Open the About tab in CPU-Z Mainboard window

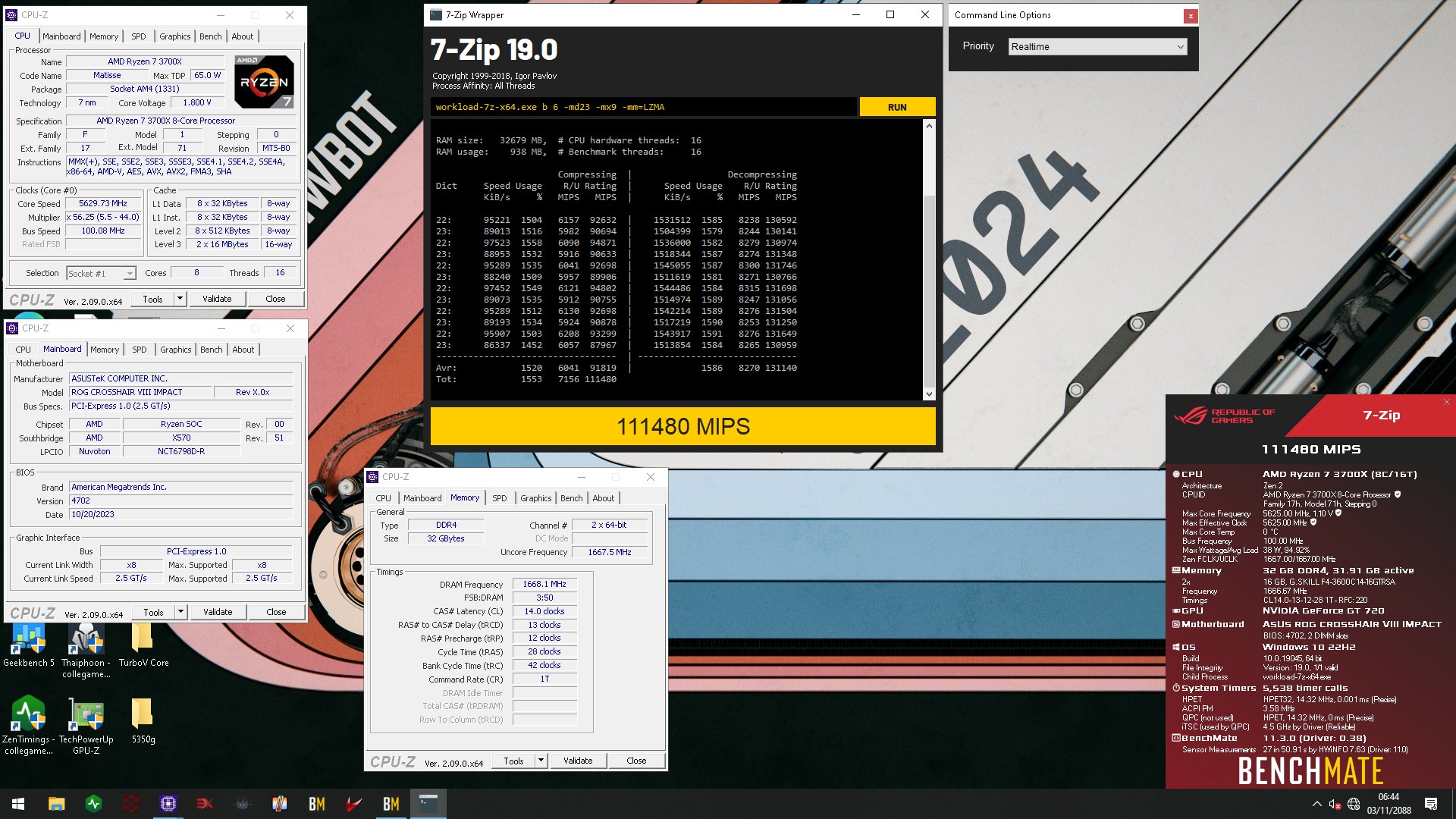click(x=243, y=350)
